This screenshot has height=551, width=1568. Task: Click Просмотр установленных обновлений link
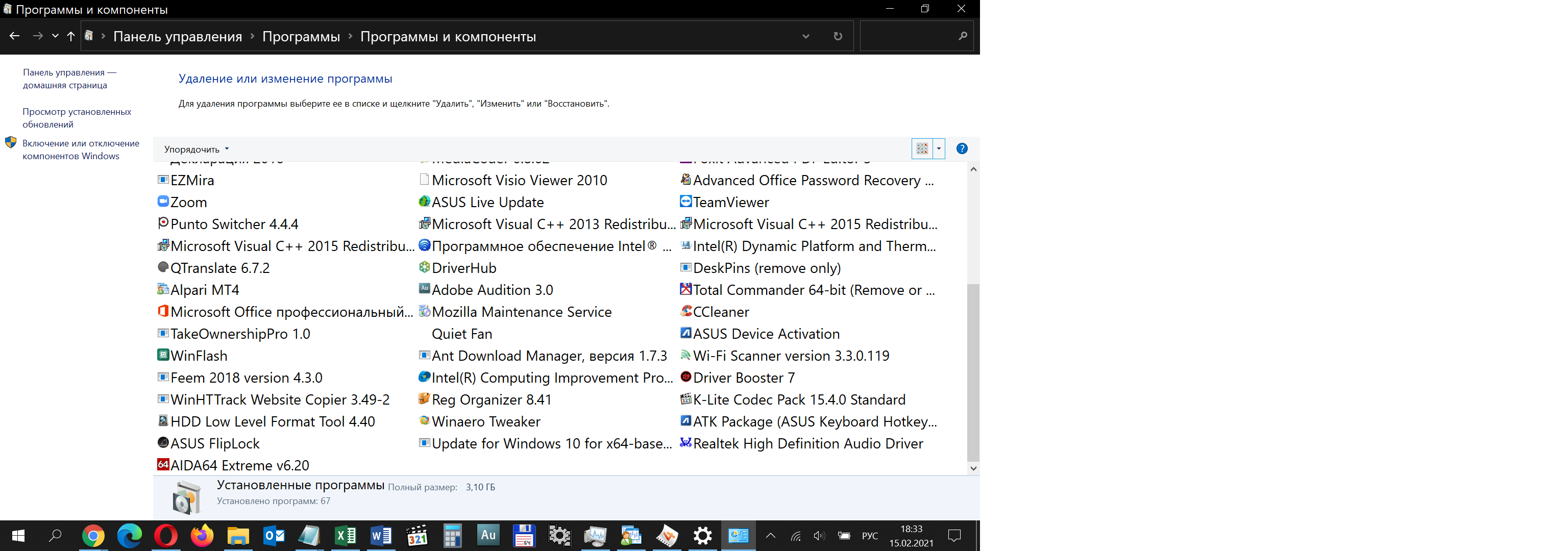[x=79, y=116]
